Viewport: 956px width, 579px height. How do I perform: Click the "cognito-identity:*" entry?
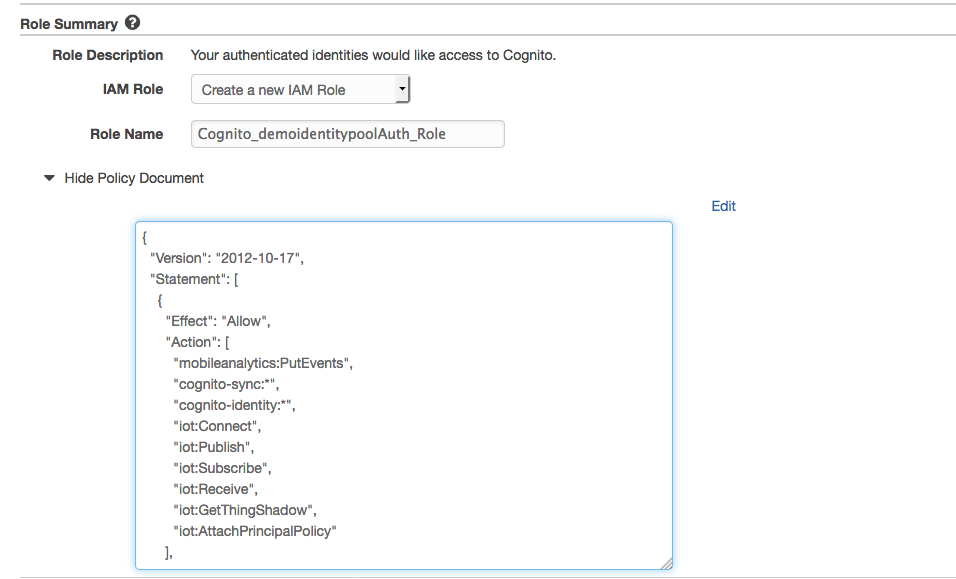234,405
